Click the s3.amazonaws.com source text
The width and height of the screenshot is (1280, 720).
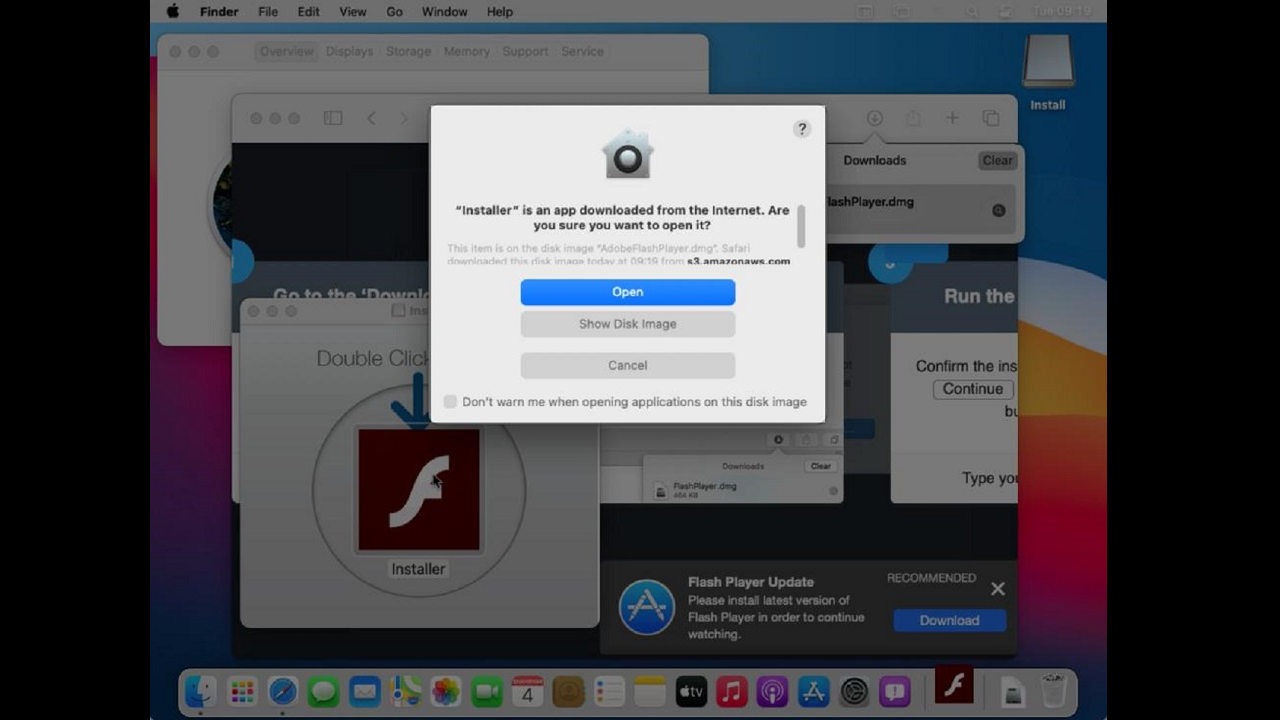click(738, 261)
